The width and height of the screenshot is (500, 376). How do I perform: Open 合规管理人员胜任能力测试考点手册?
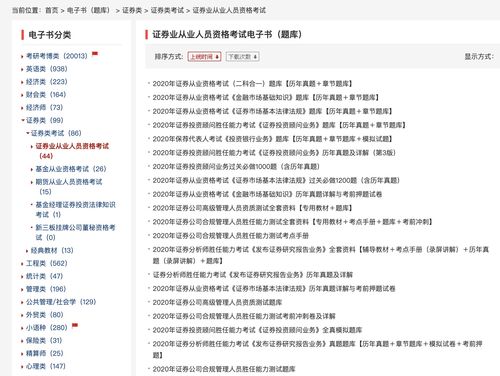tap(231, 236)
